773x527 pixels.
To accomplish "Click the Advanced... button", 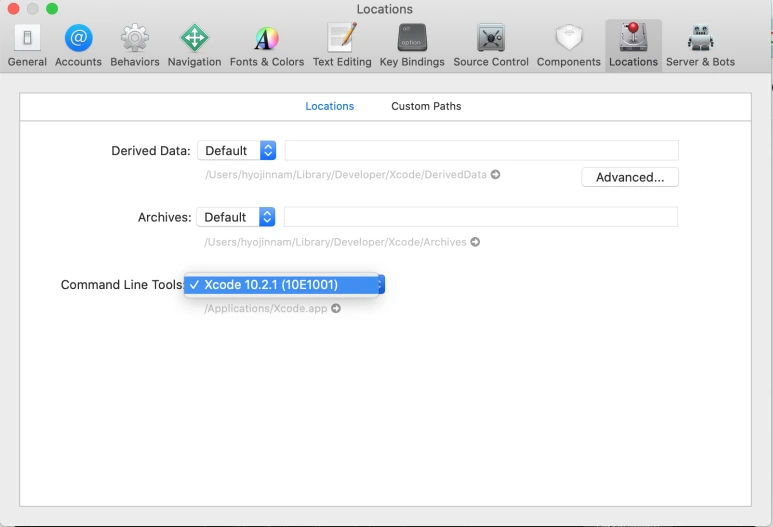I will tap(630, 177).
